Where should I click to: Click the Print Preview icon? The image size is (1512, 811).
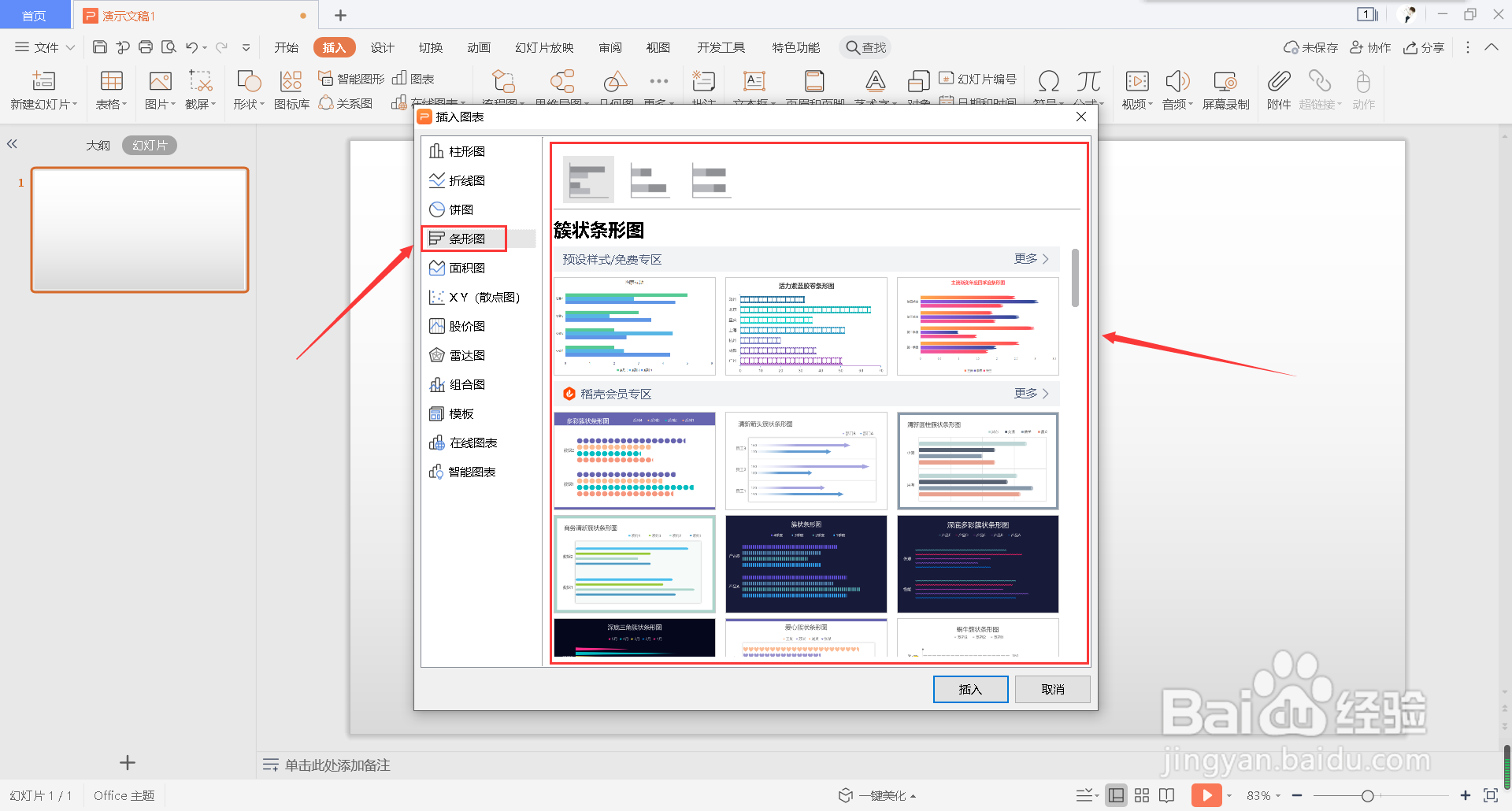coord(169,47)
